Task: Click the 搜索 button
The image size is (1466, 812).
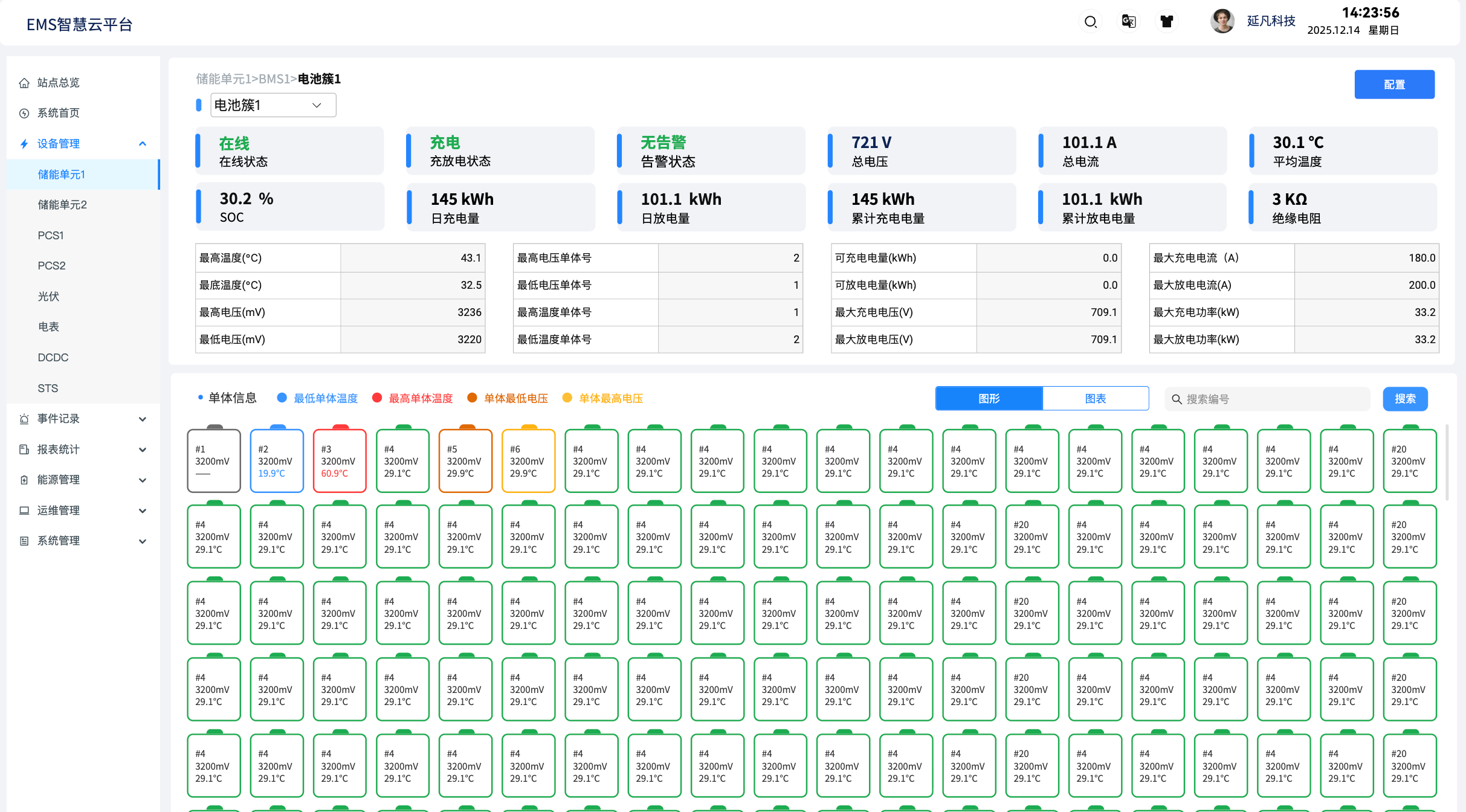Action: (1404, 399)
